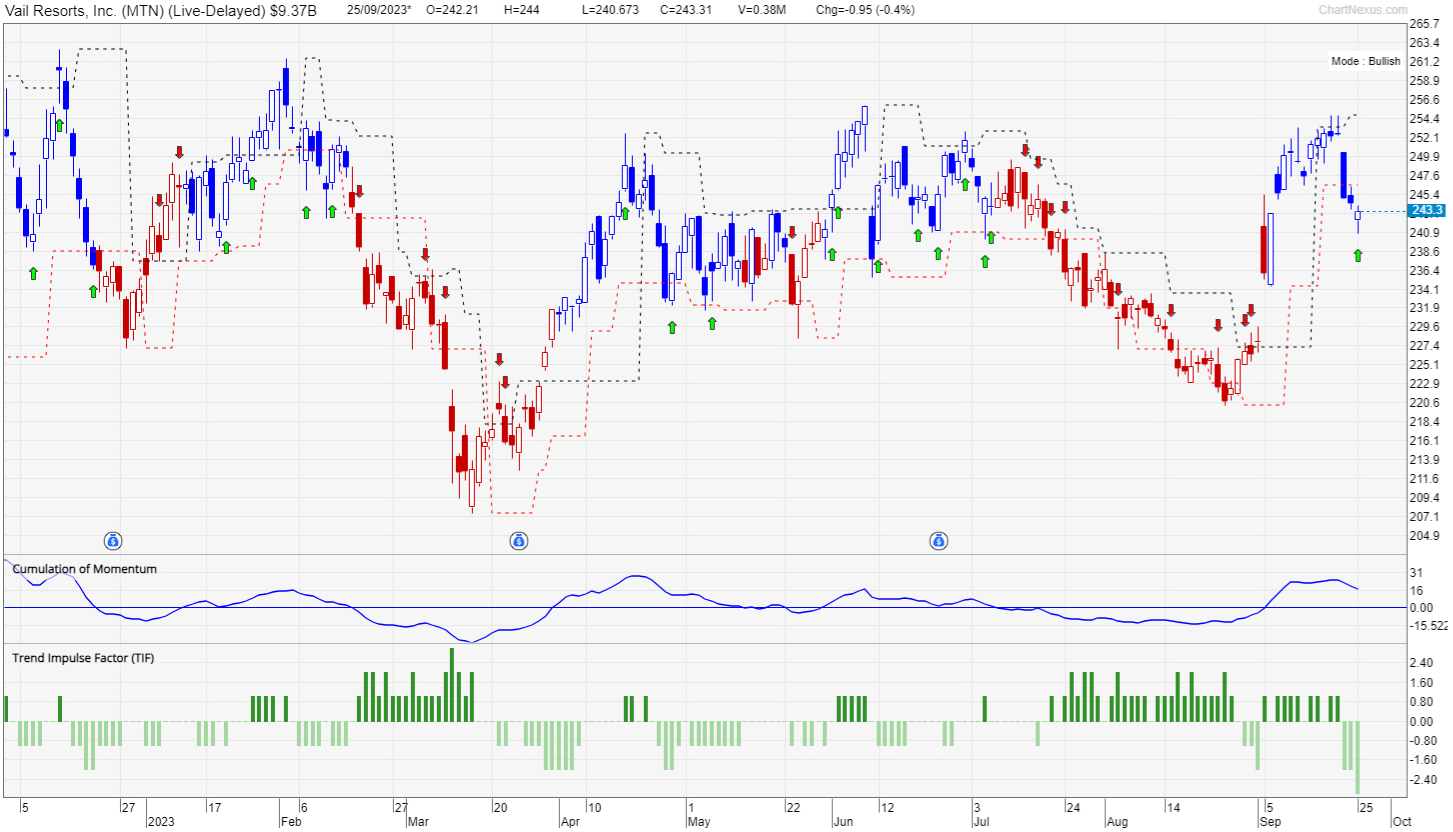Screen dimensions: 1453x832
Task: Click the L=240.673 low value
Action: coord(609,10)
